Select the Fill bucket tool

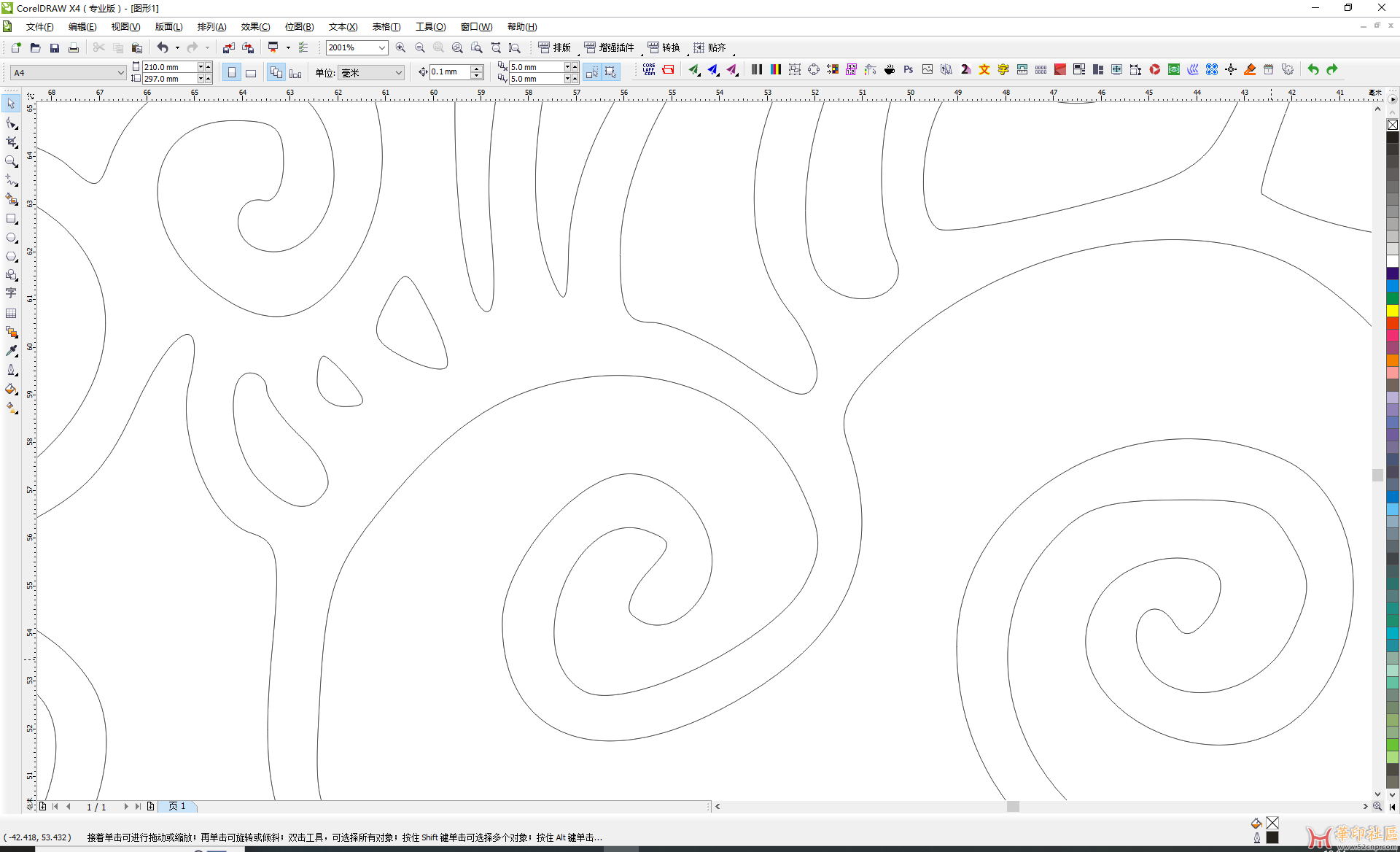[11, 389]
